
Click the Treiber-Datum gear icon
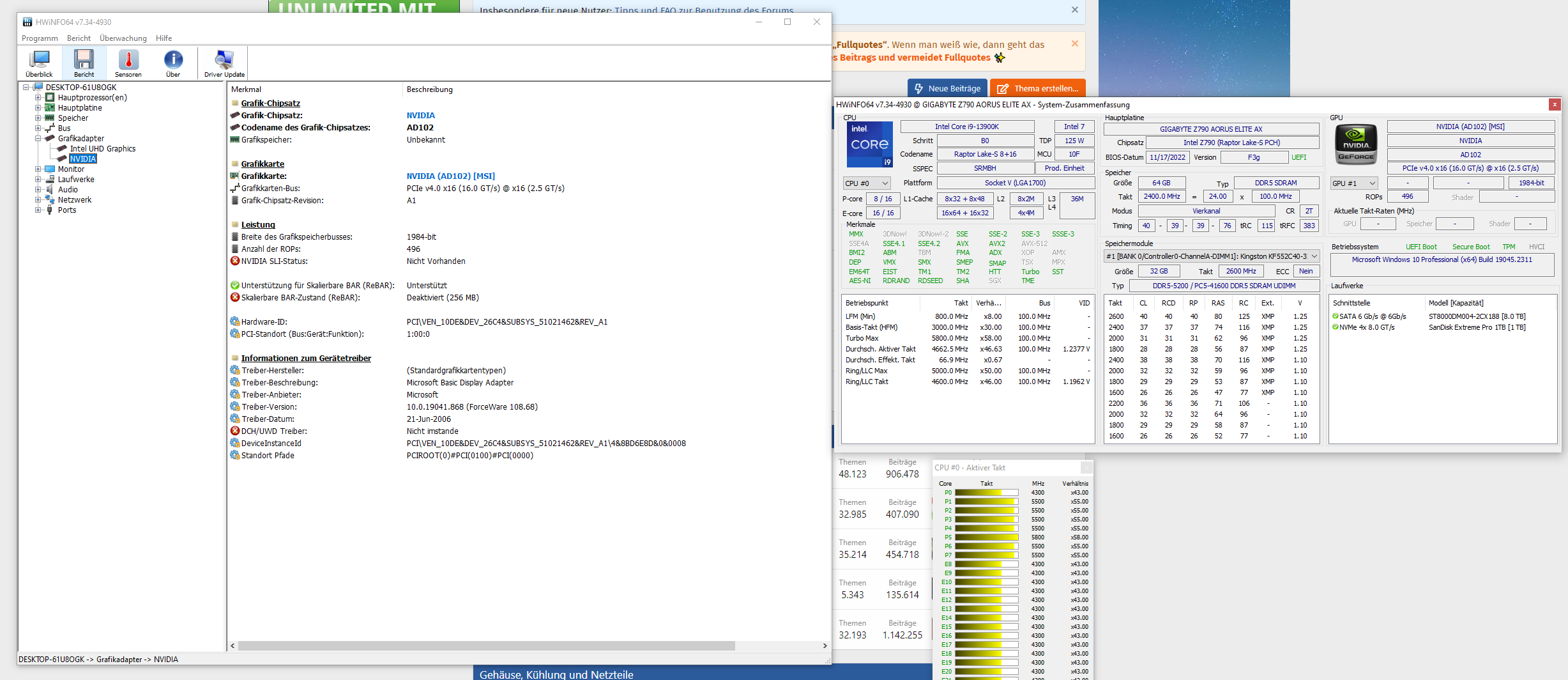tap(235, 419)
